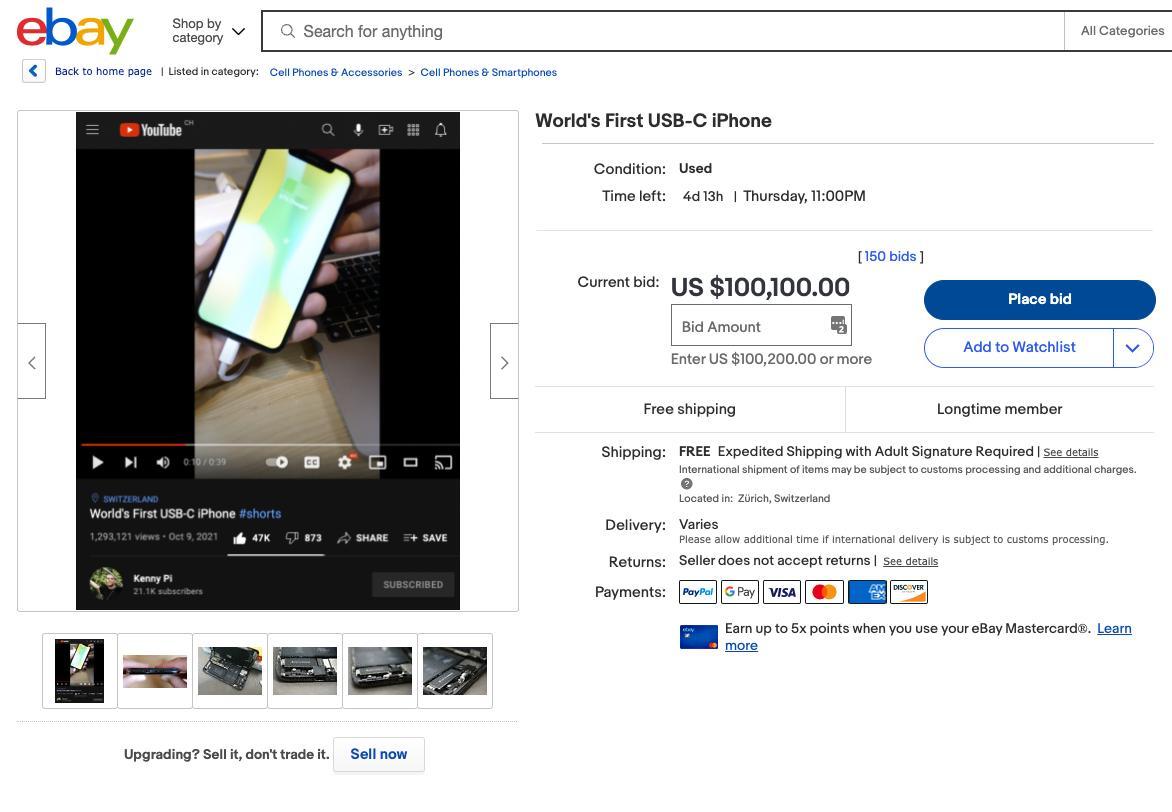Click the Mastercard payment icon
The image size is (1172, 812).
(x=824, y=592)
